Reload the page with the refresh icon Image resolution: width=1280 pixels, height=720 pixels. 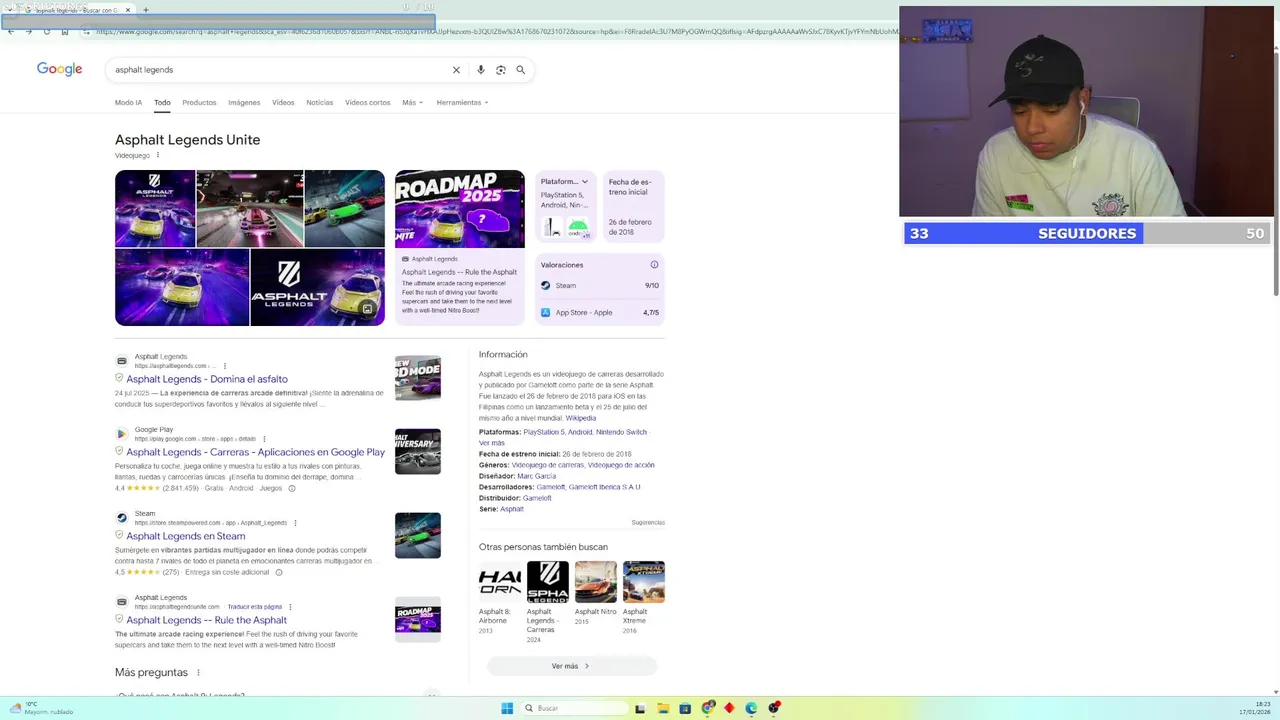pos(46,31)
